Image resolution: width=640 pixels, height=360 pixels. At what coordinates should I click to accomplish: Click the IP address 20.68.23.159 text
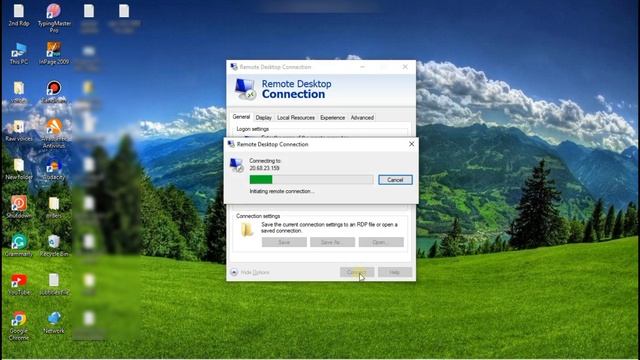[264, 168]
